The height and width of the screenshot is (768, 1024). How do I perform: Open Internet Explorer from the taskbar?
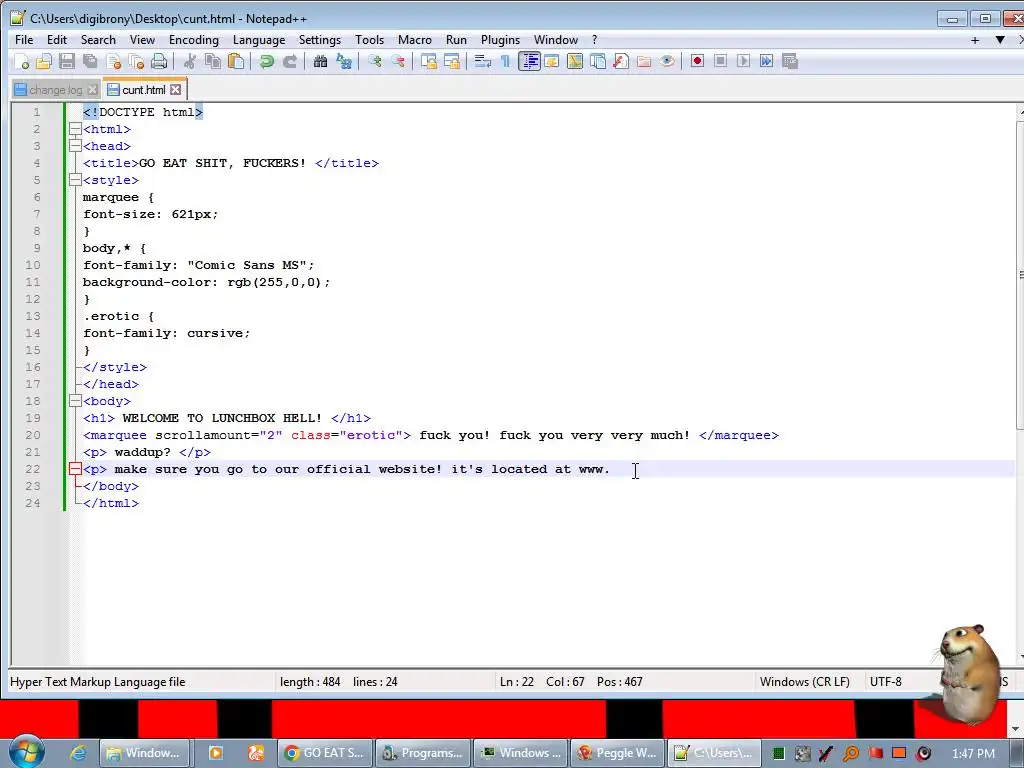tap(78, 753)
